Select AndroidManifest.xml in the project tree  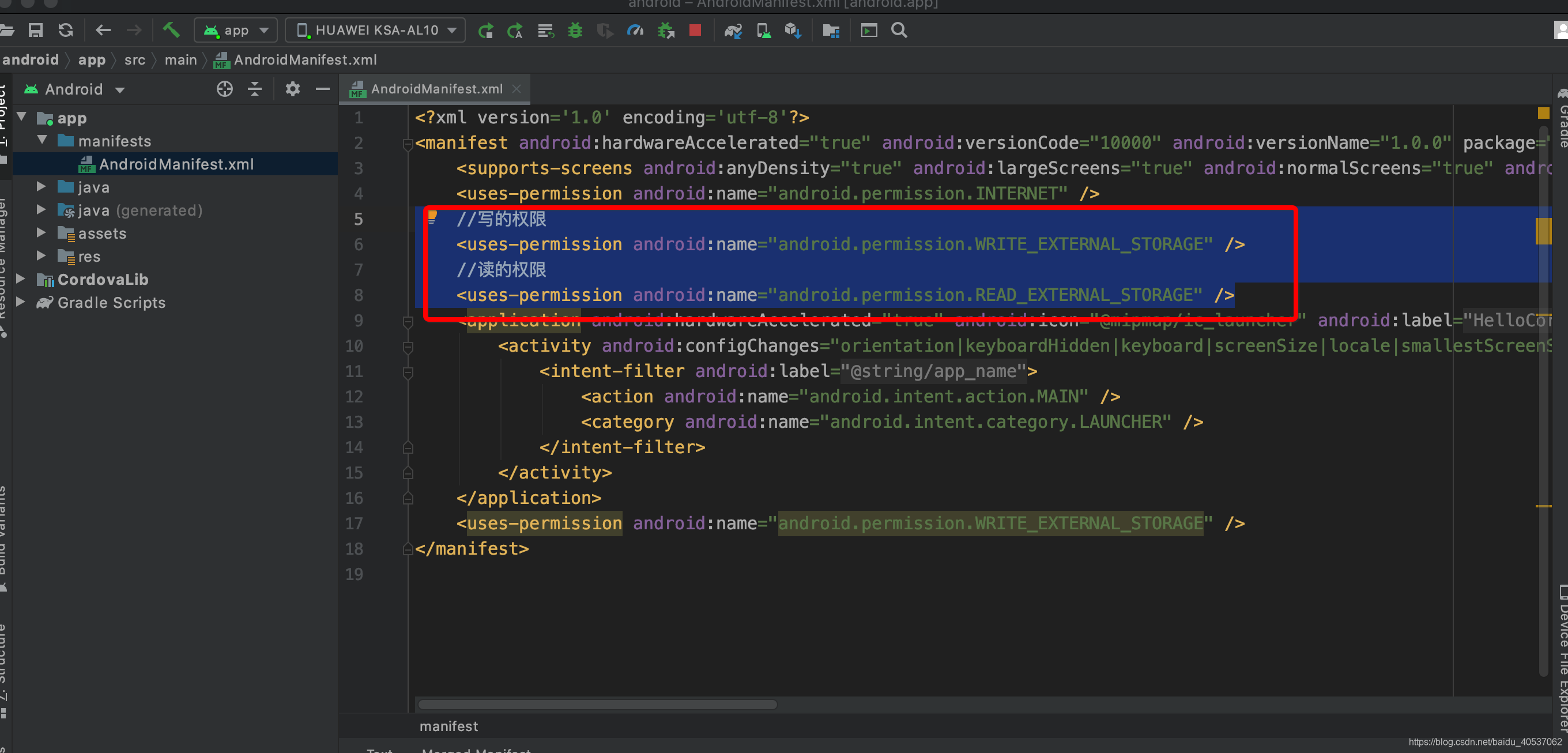pos(175,164)
